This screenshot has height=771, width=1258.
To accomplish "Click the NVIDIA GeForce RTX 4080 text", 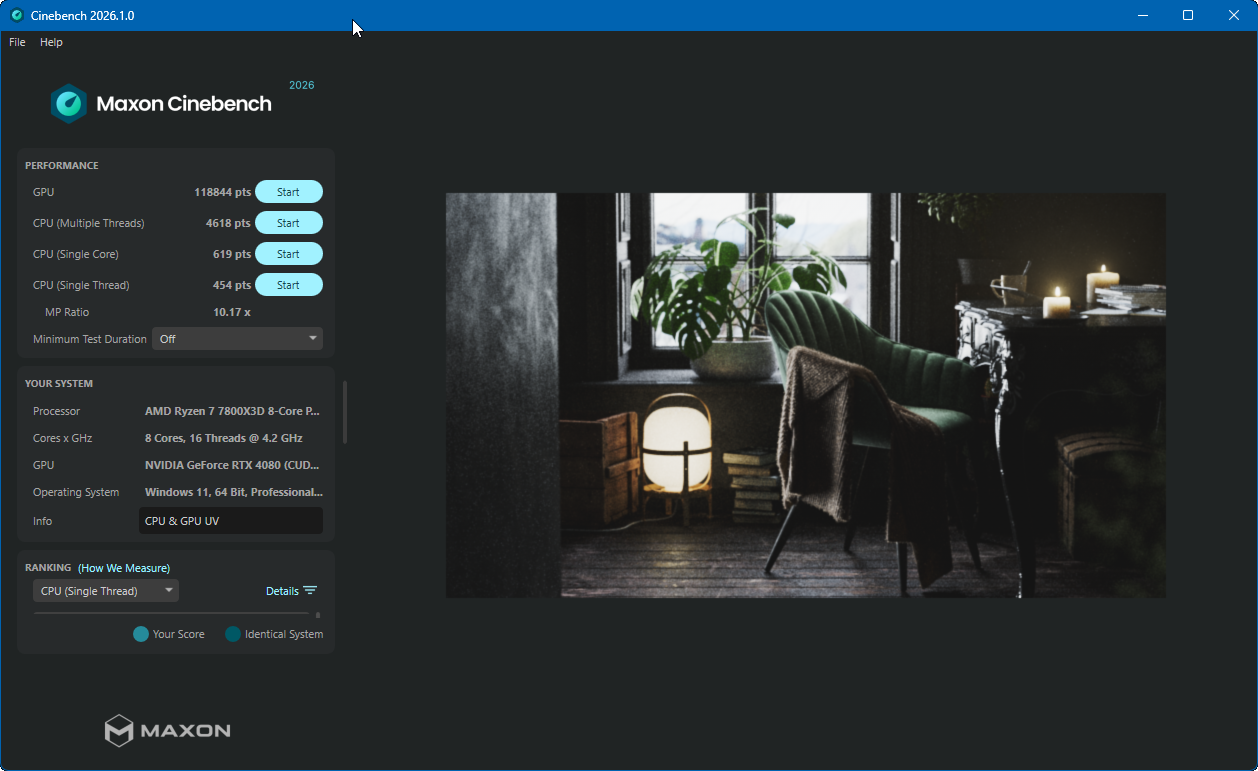I will coord(233,465).
